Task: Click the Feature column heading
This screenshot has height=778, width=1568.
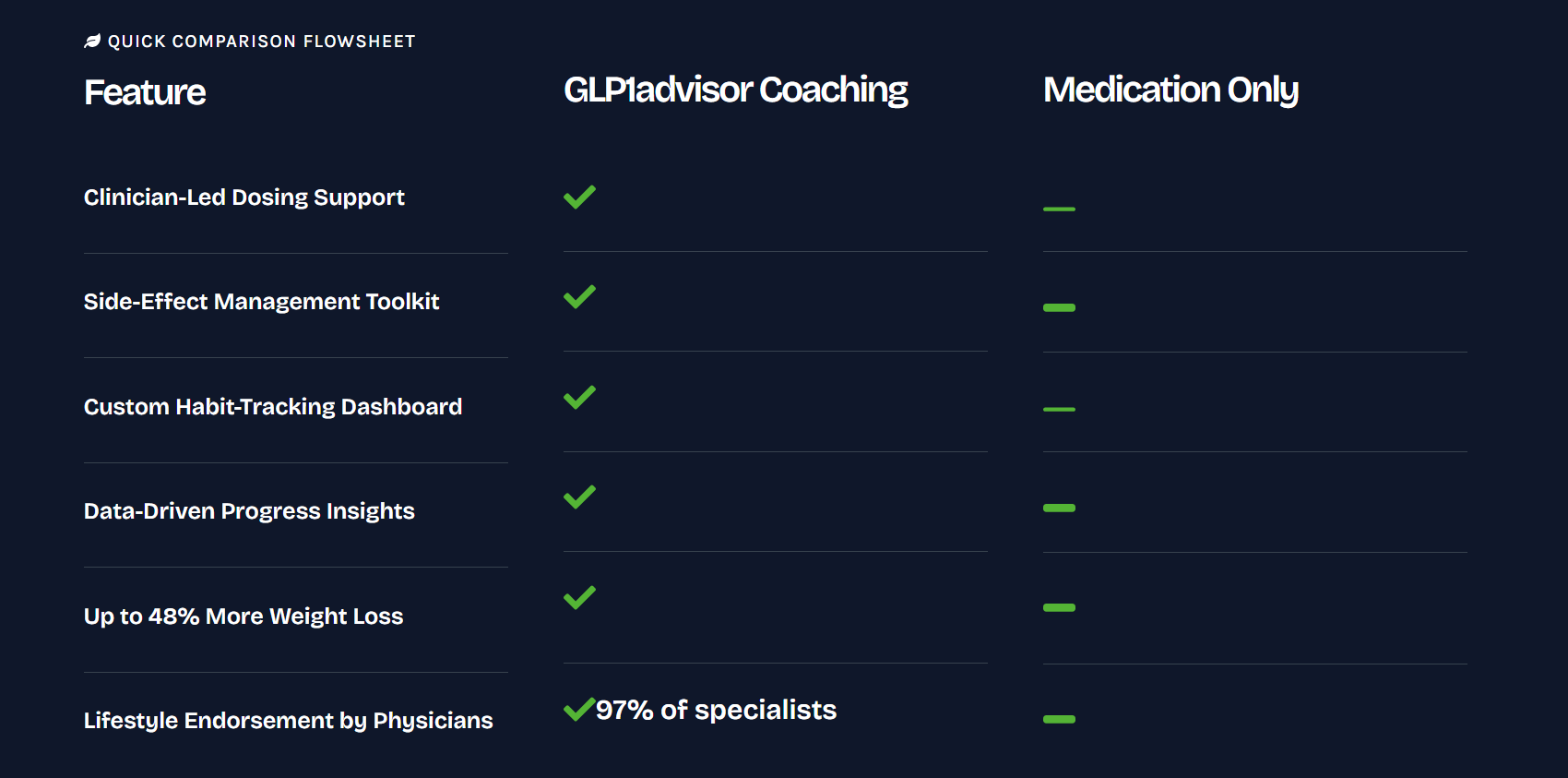Action: coord(145,92)
